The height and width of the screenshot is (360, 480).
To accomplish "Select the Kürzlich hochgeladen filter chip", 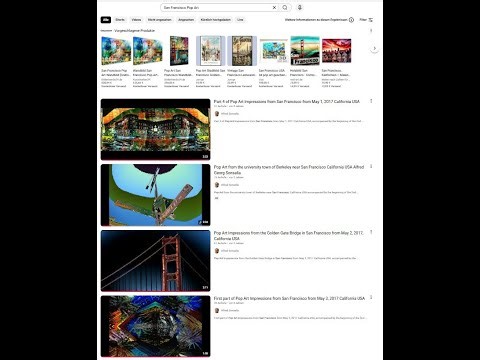I will tap(216, 20).
